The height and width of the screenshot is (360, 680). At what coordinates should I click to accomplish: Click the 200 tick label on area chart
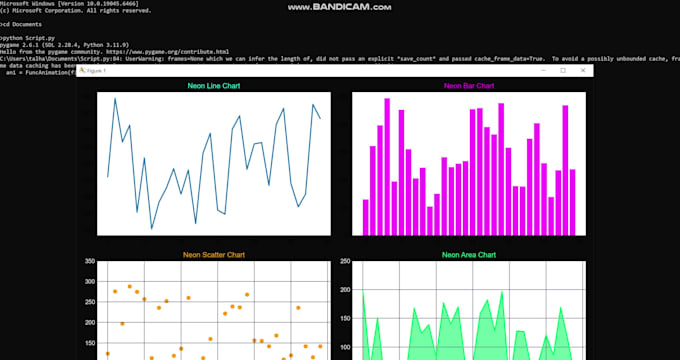click(x=345, y=290)
